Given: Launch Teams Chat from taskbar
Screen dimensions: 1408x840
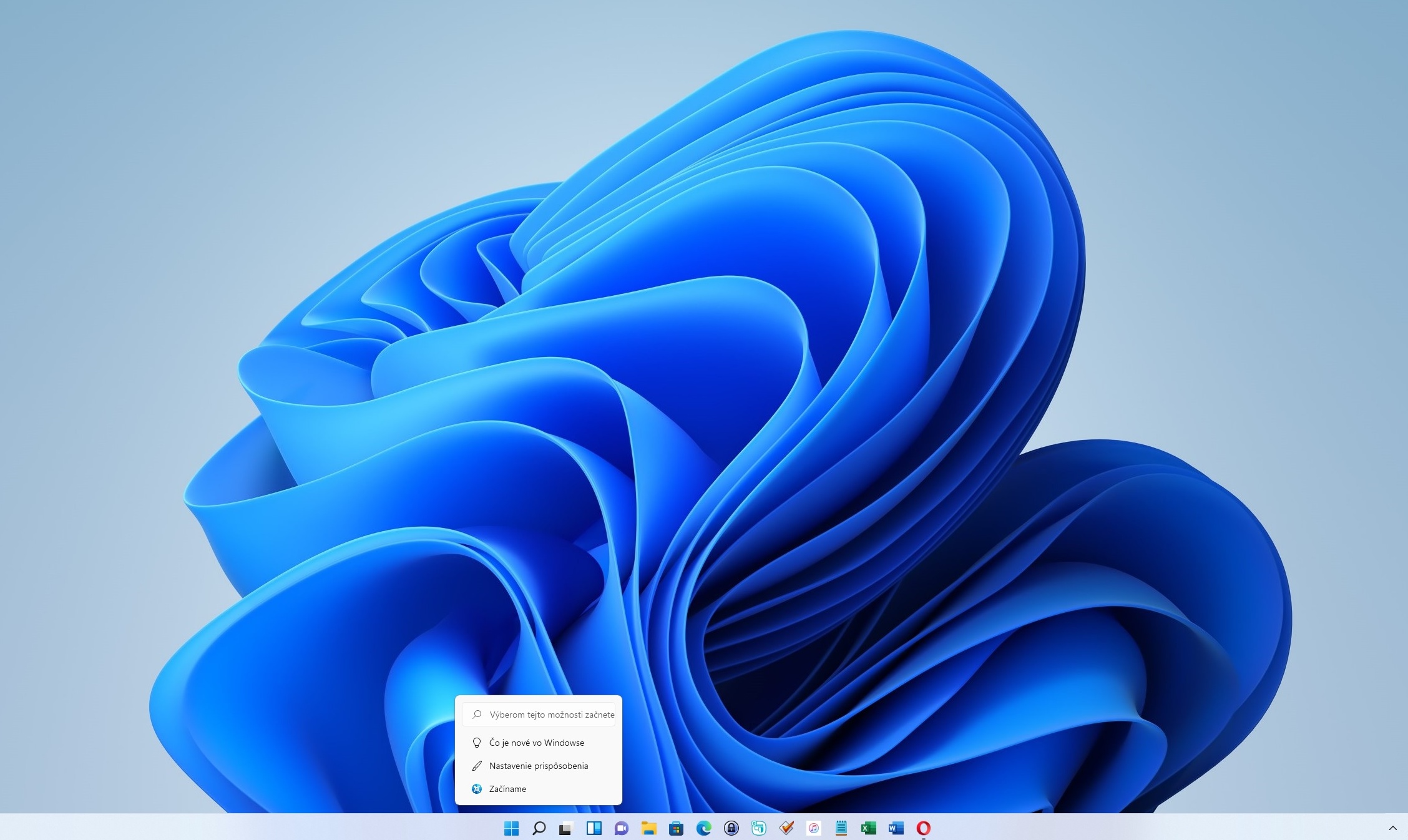Looking at the screenshot, I should pos(621,828).
